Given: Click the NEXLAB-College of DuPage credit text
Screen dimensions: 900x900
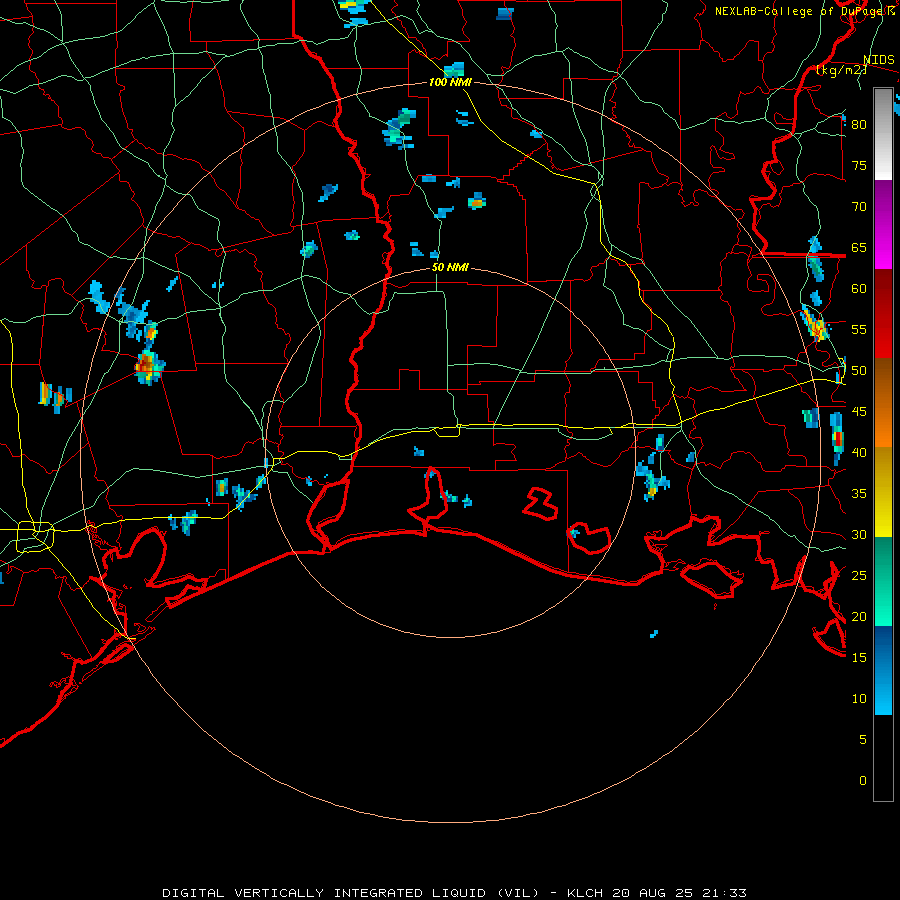Looking at the screenshot, I should point(805,11).
